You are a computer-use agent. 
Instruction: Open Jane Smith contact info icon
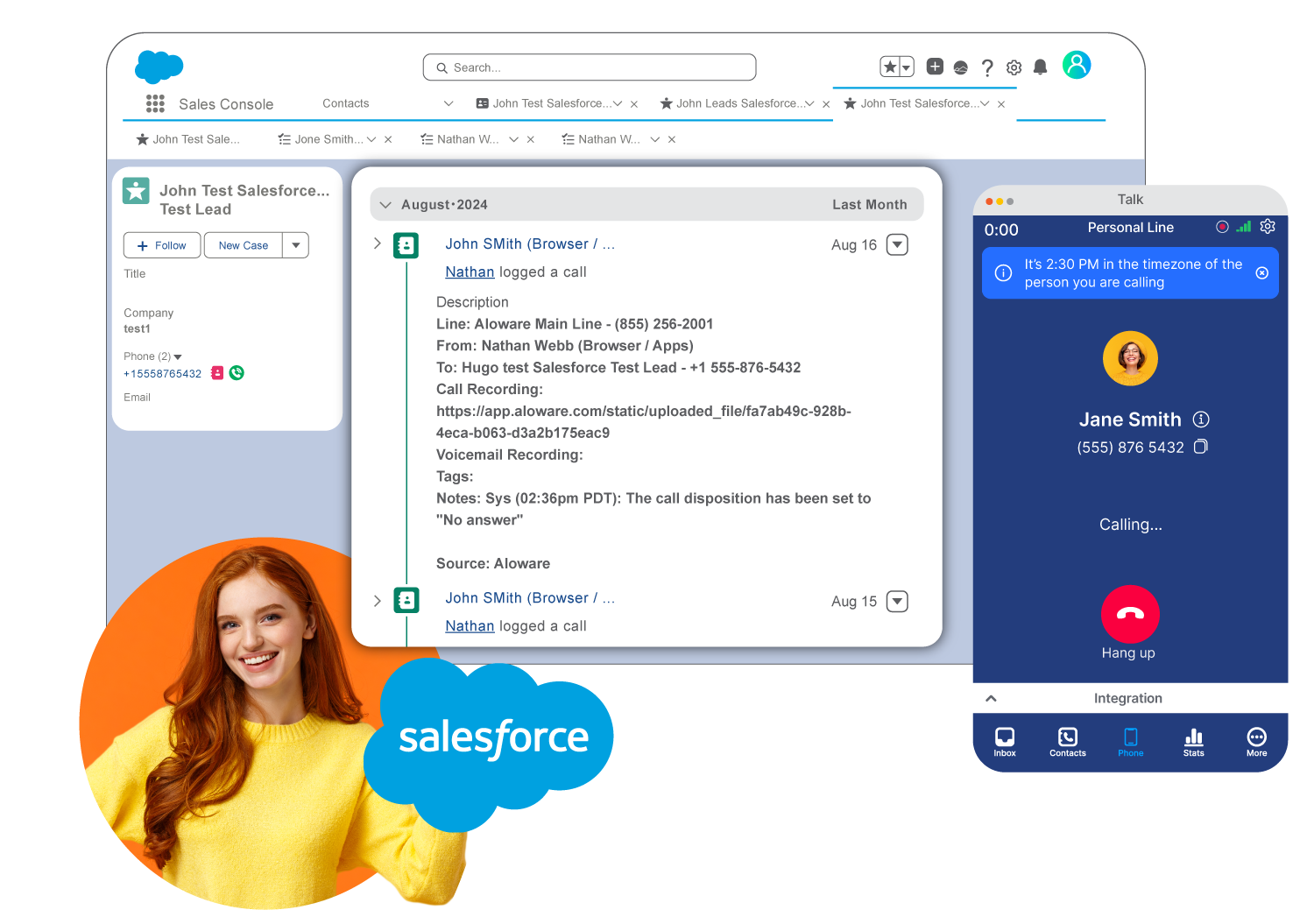(1201, 420)
